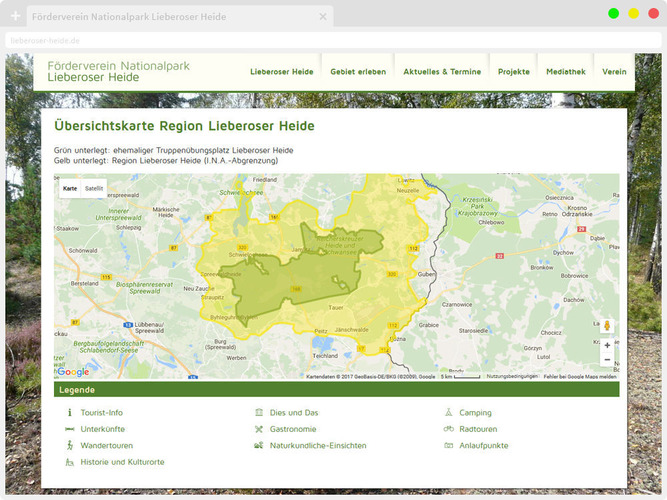Open the Historie und Kulturorte link
The width and height of the screenshot is (667, 500).
click(x=122, y=462)
